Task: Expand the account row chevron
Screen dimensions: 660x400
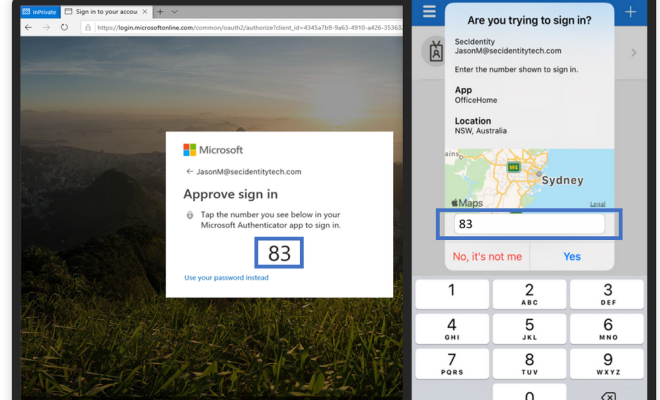Action: (x=633, y=53)
